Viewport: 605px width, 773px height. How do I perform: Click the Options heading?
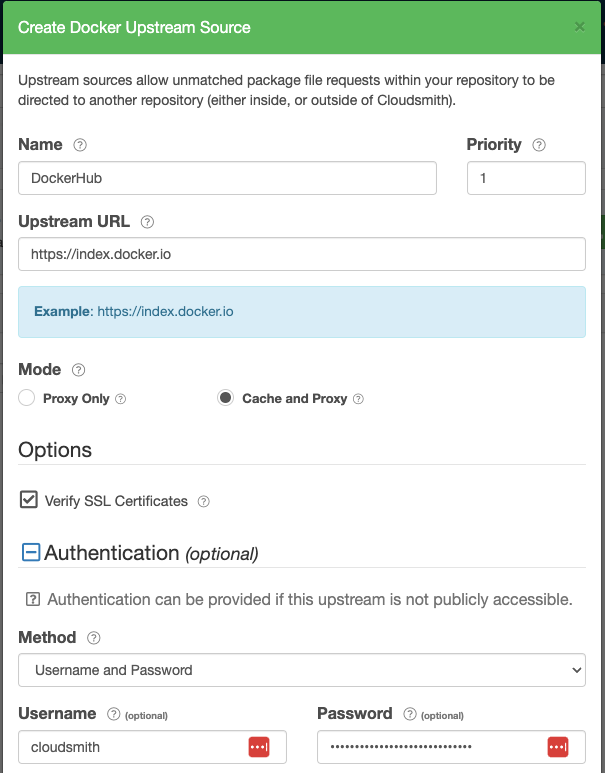click(x=55, y=450)
